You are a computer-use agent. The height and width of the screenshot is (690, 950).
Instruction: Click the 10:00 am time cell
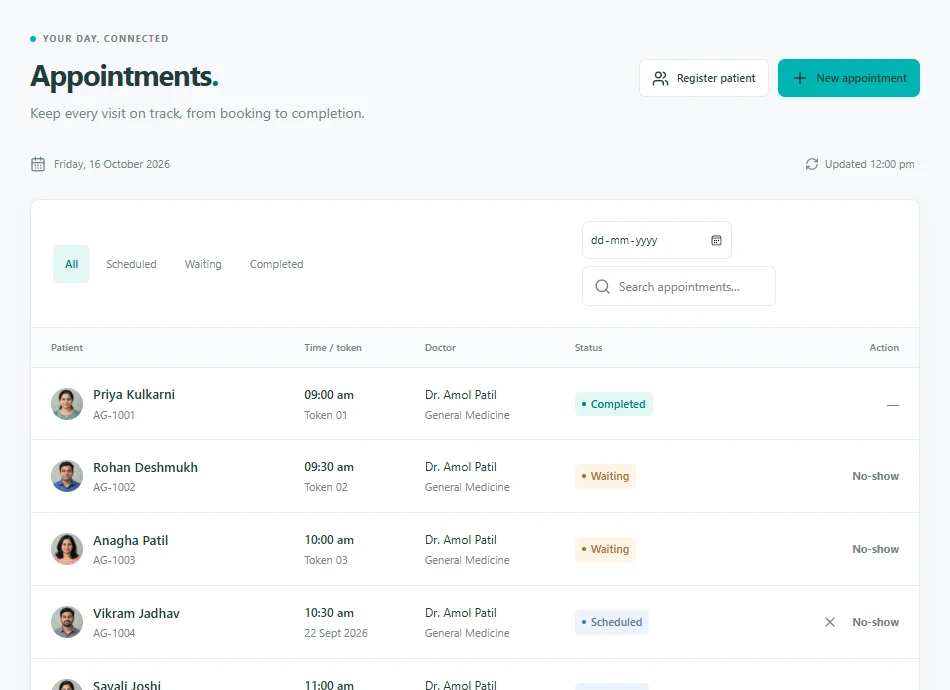329,540
